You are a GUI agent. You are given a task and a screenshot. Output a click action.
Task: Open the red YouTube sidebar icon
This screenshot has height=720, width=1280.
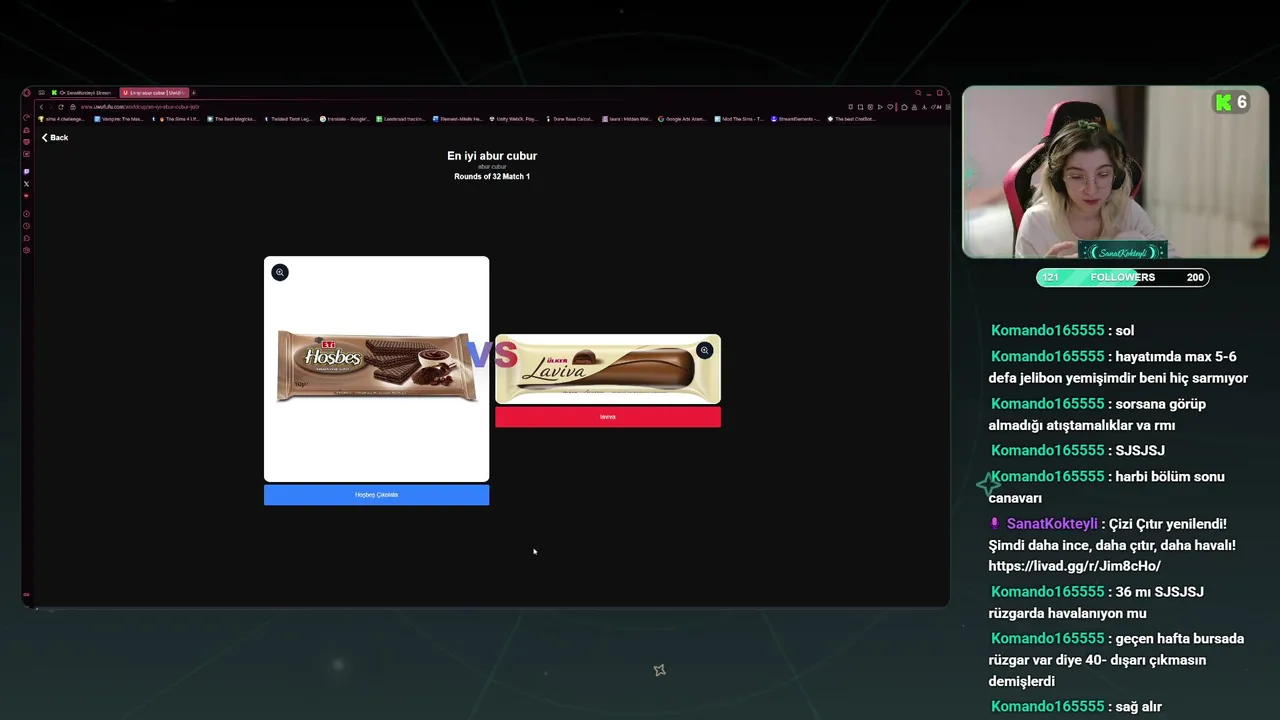[26, 195]
